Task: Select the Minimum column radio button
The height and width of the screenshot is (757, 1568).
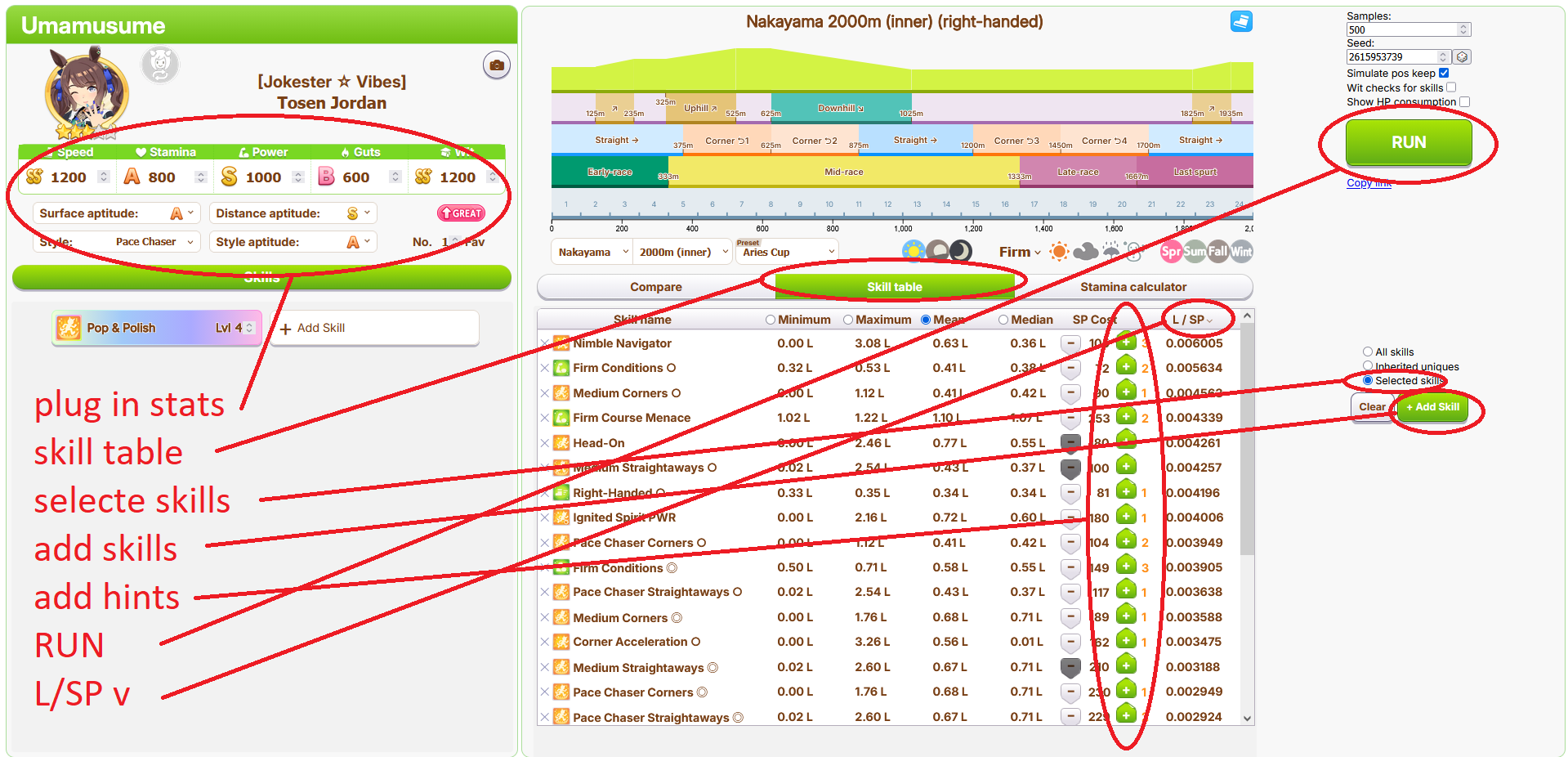Action: click(x=771, y=320)
